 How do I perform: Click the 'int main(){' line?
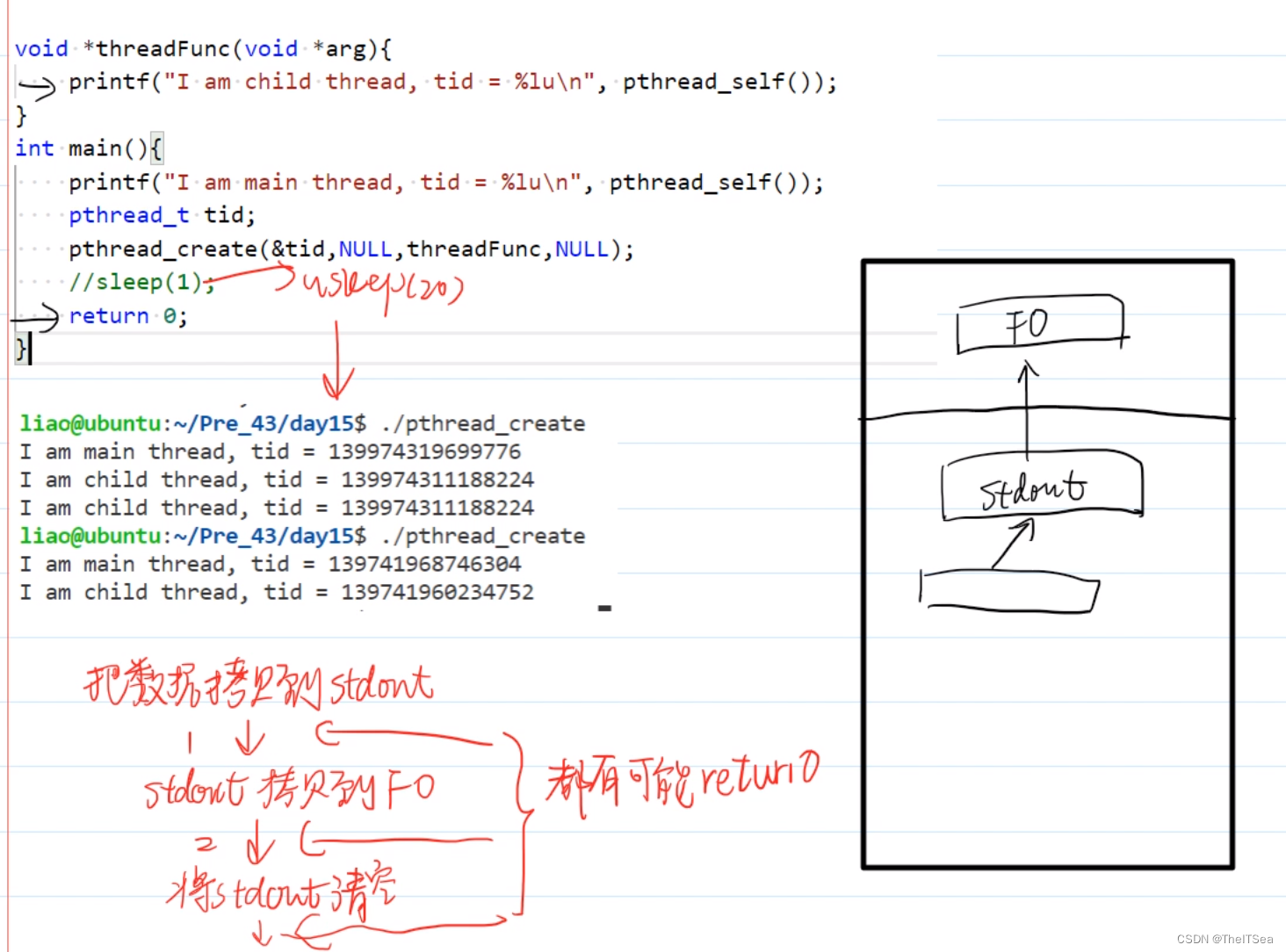88,149
